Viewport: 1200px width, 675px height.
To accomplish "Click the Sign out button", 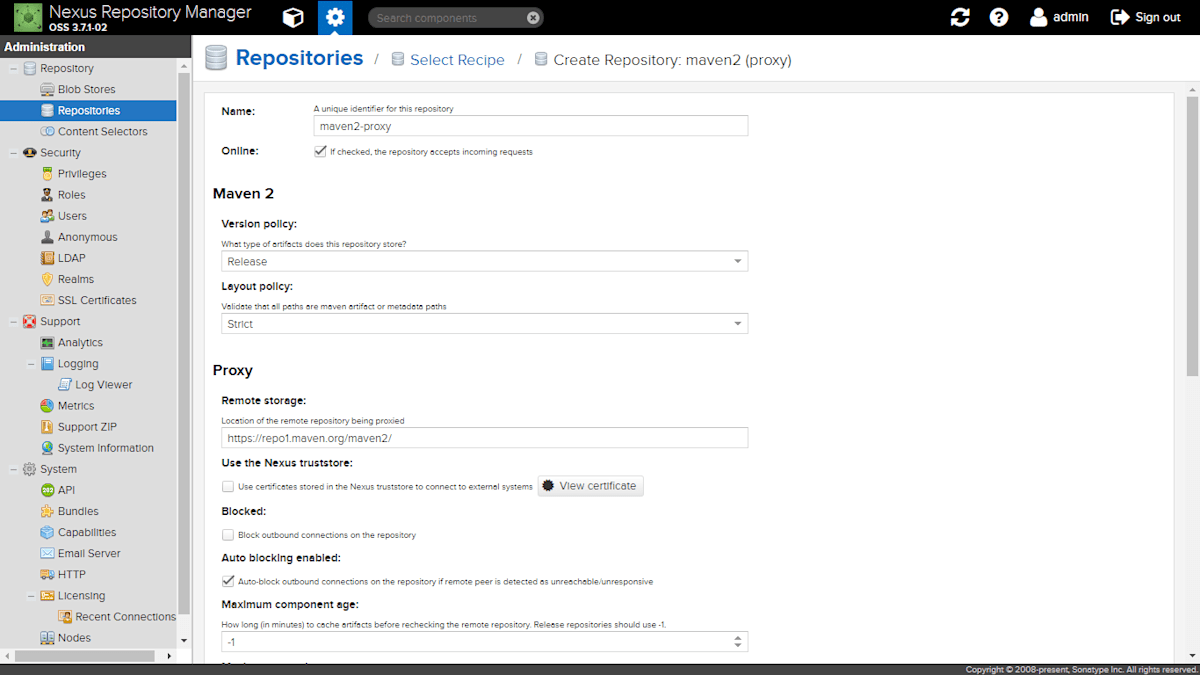I will point(1146,17).
